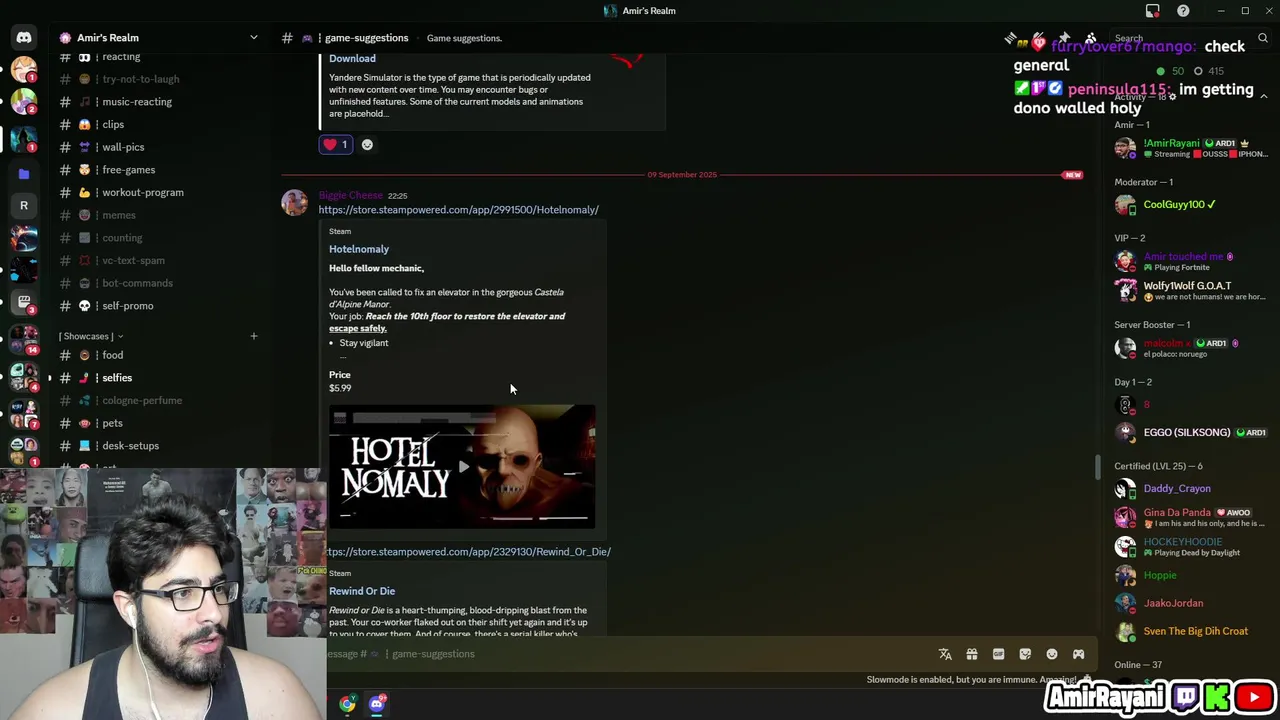Open the workout-program channel
This screenshot has height=720, width=1280.
click(x=143, y=193)
